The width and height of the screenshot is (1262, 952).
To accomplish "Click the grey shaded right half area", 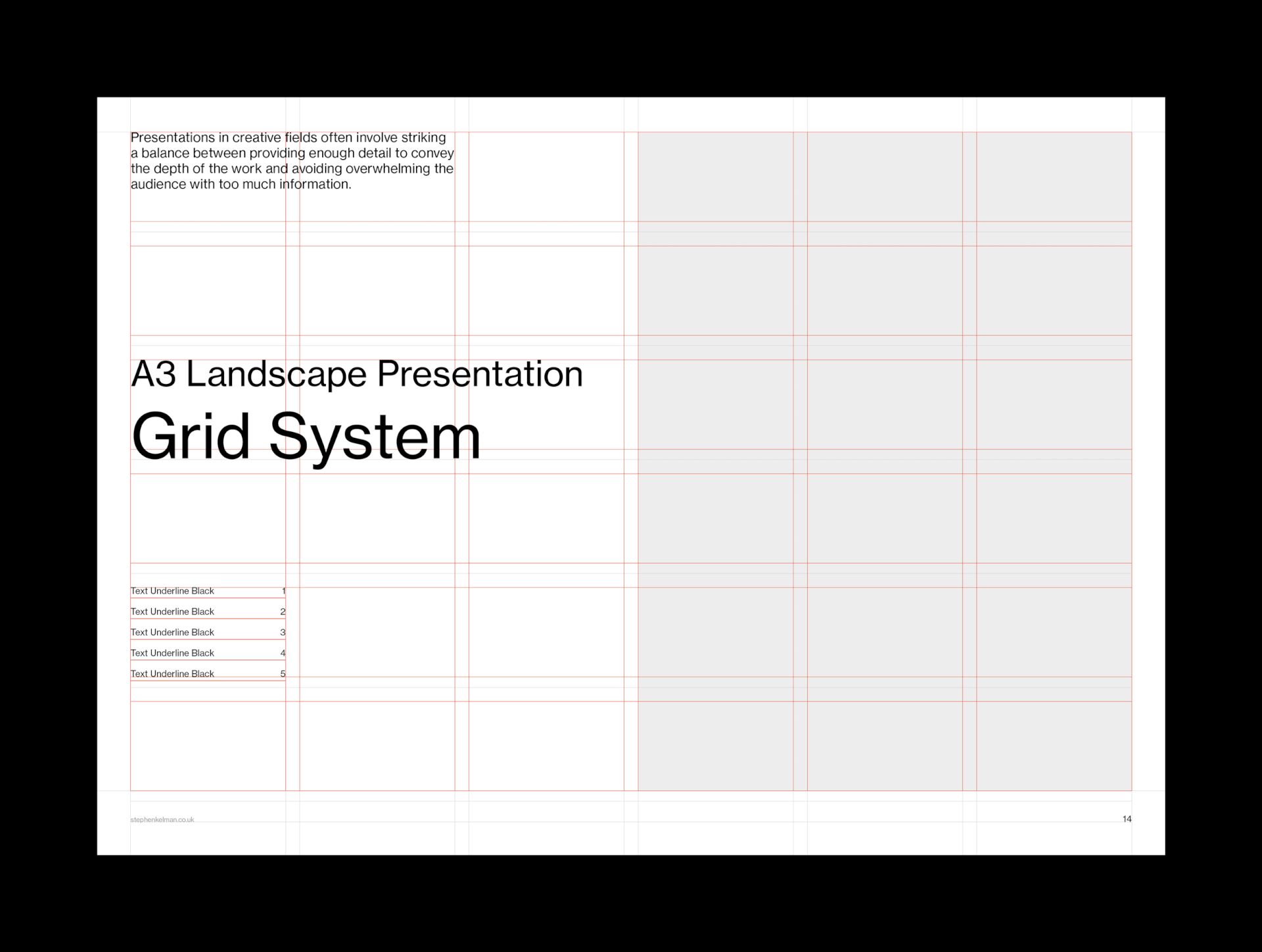I will [884, 460].
